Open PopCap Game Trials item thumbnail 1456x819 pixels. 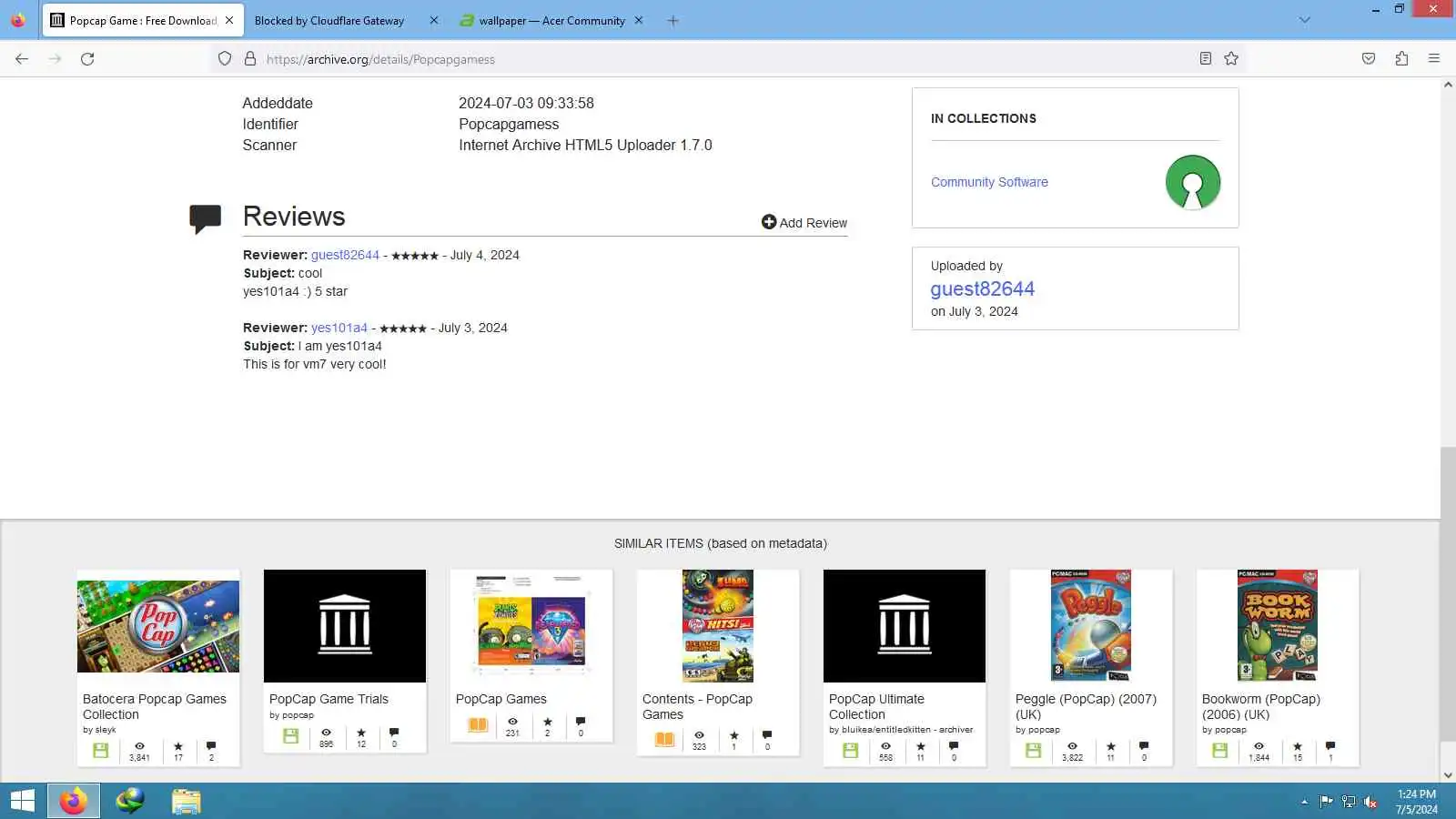click(345, 626)
